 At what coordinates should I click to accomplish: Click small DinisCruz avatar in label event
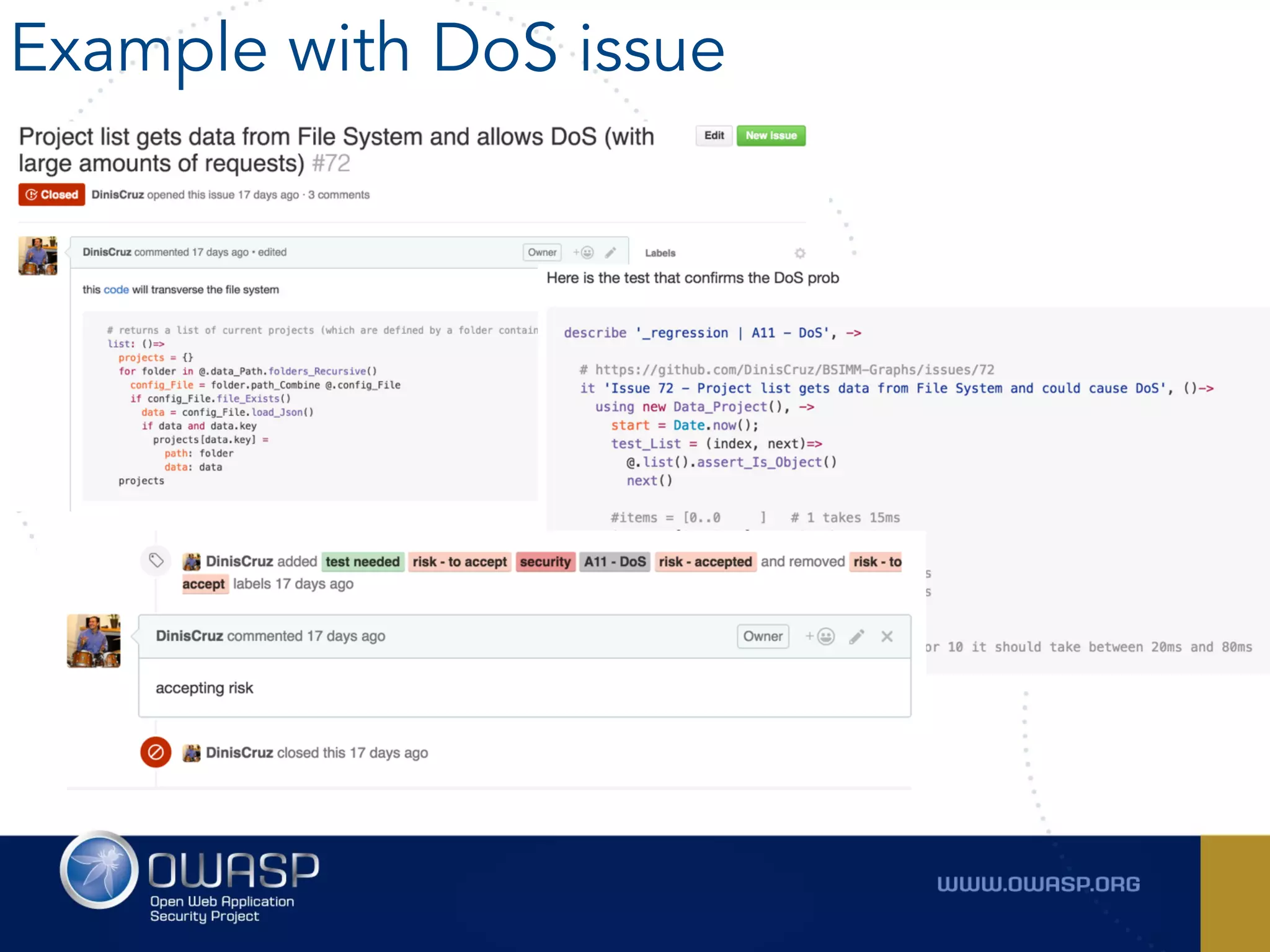point(192,562)
